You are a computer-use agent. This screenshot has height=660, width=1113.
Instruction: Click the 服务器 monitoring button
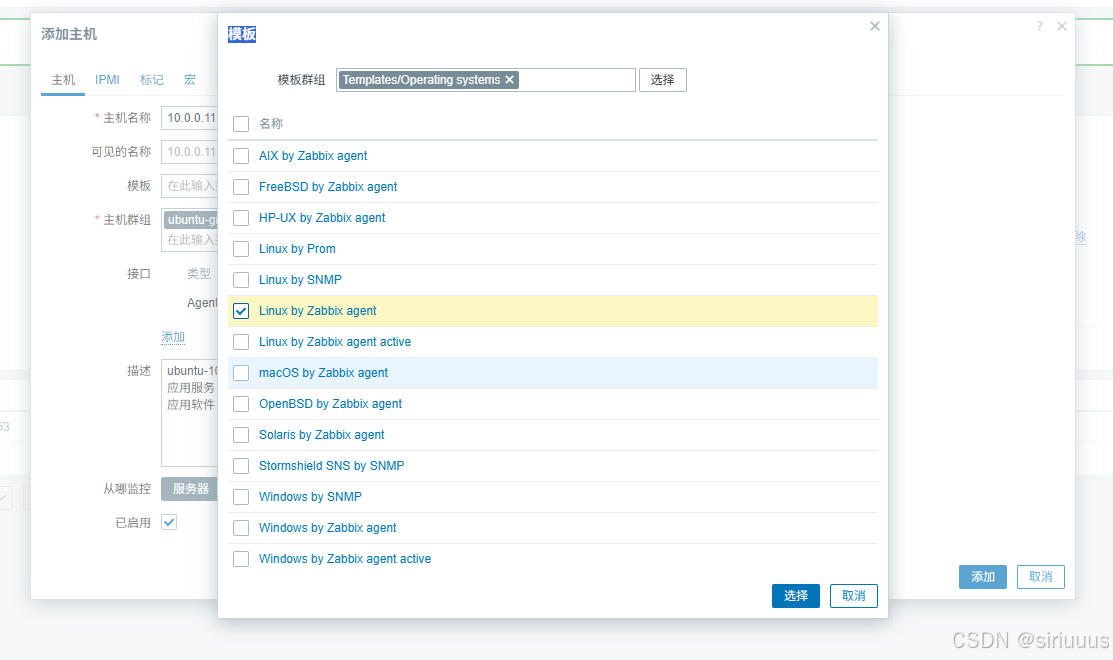click(190, 489)
